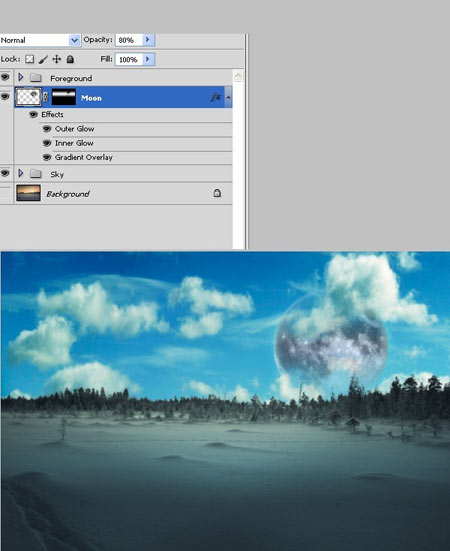Toggle the Effects eye icon
This screenshot has width=450, height=551.
click(33, 115)
